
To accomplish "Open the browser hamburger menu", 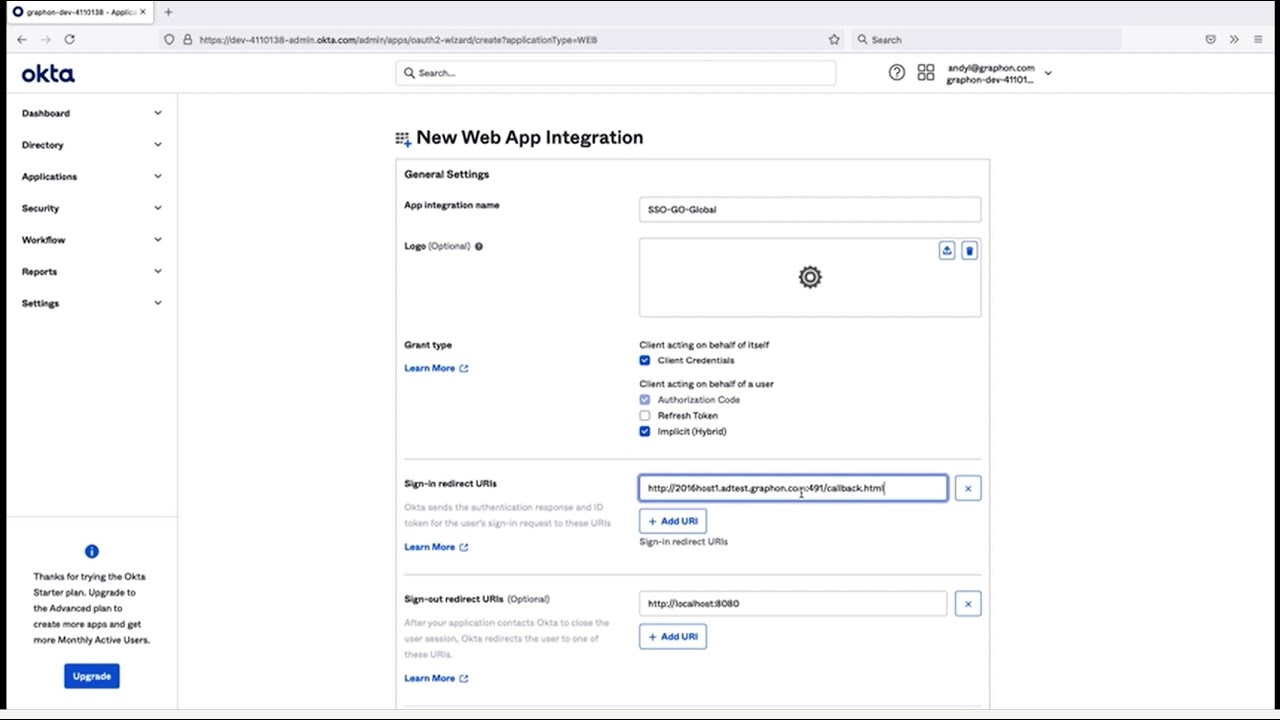I will pos(1258,40).
